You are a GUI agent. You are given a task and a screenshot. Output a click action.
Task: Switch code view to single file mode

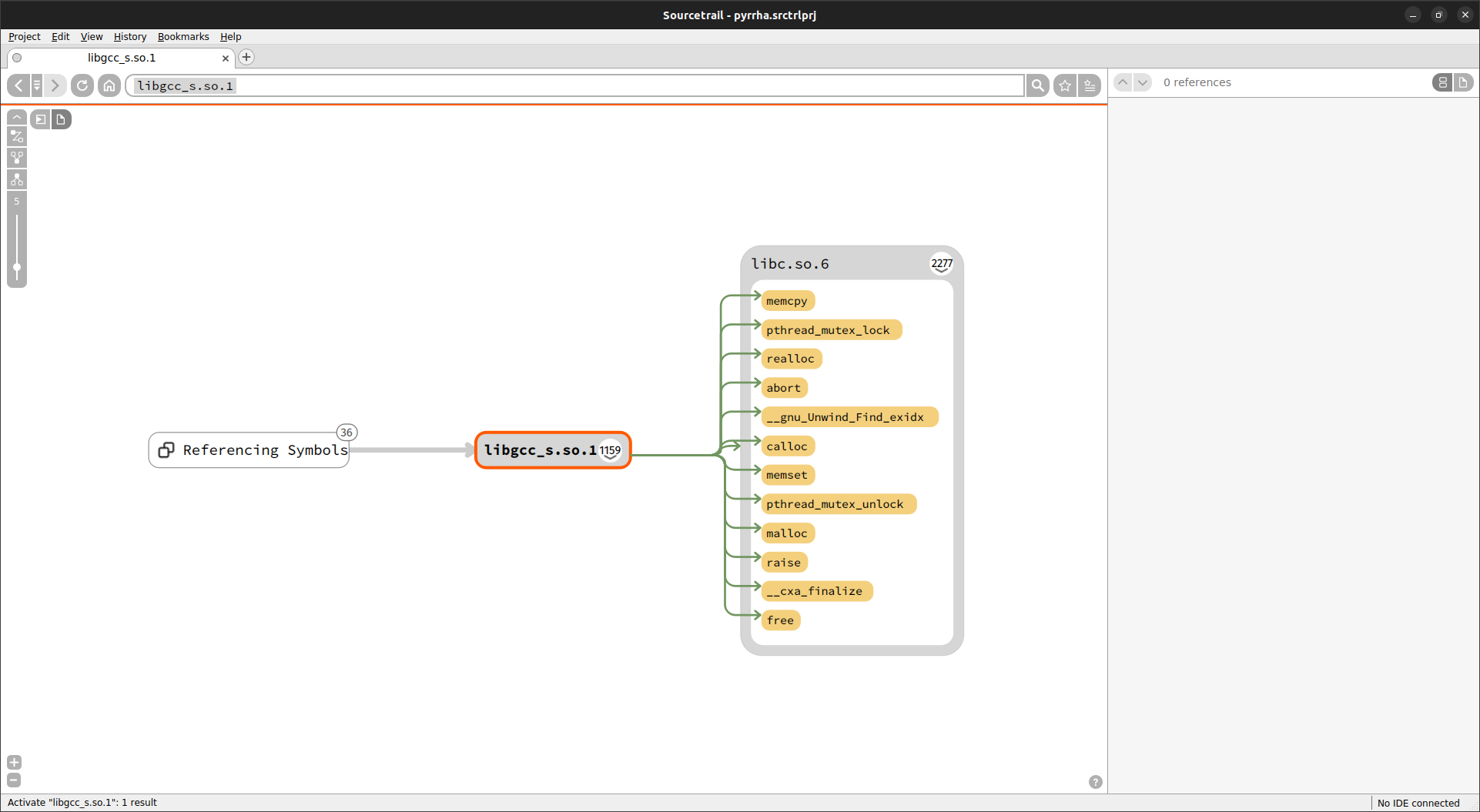(x=1463, y=82)
